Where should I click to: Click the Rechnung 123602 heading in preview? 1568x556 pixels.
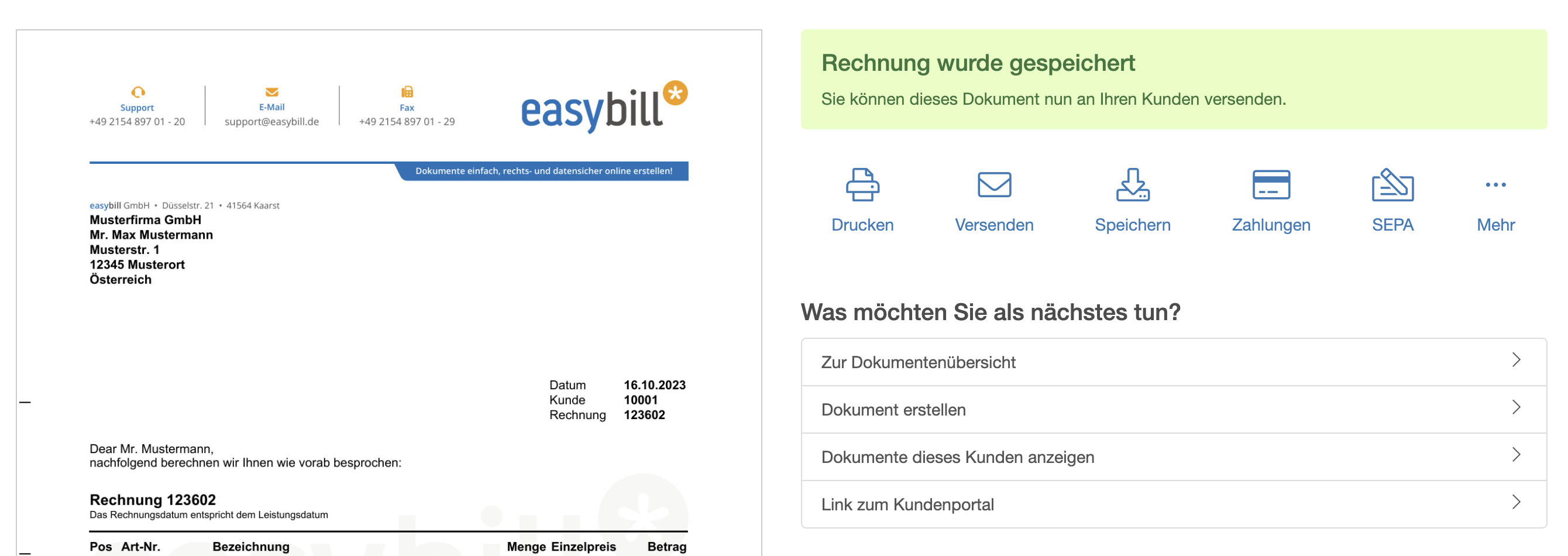(x=153, y=500)
